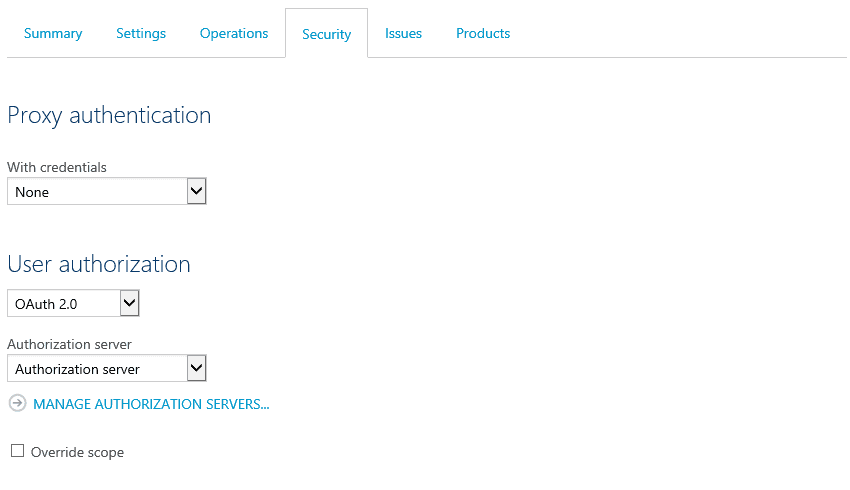Expand the Authorization server dropdown arrow
Screen dimensions: 850x490
(196, 368)
